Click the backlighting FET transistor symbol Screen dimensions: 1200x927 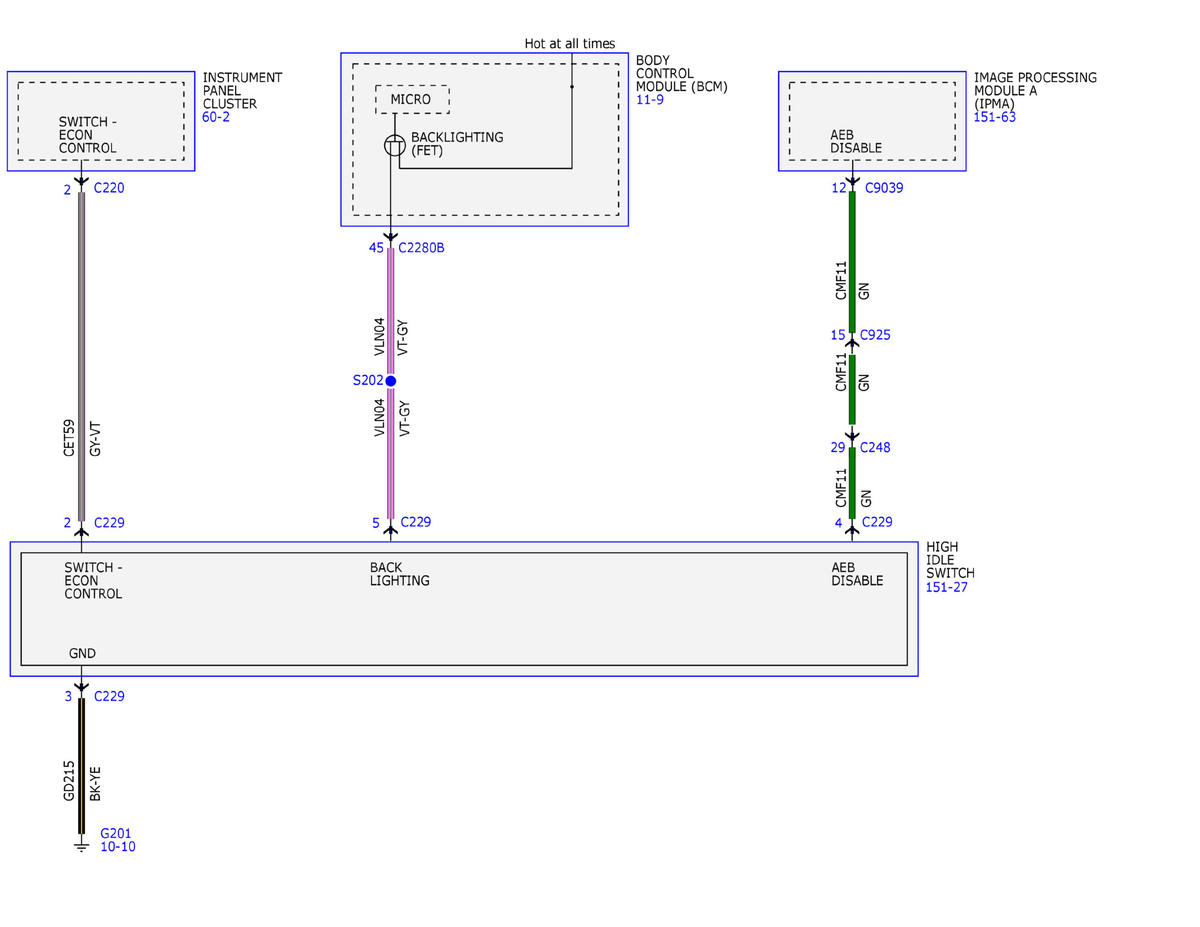394,146
